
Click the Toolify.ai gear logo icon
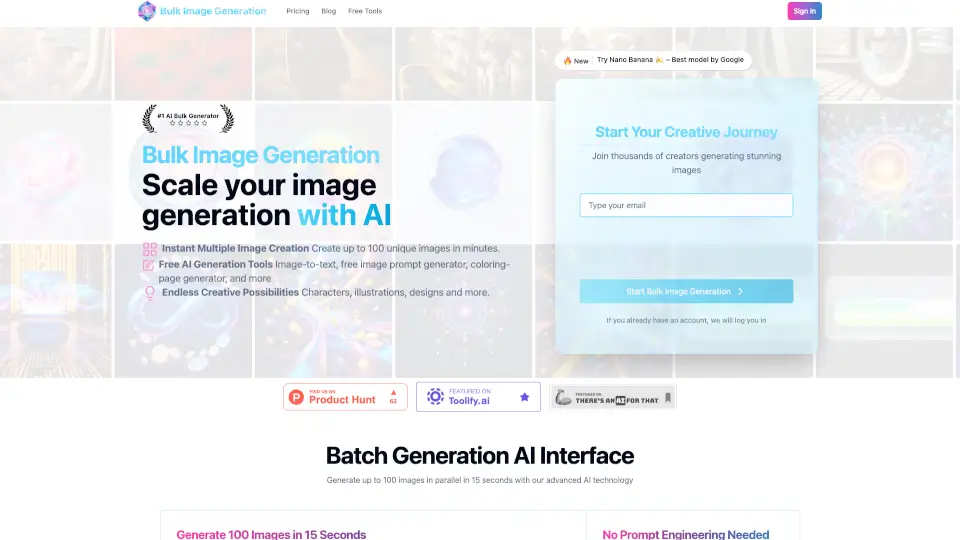435,397
